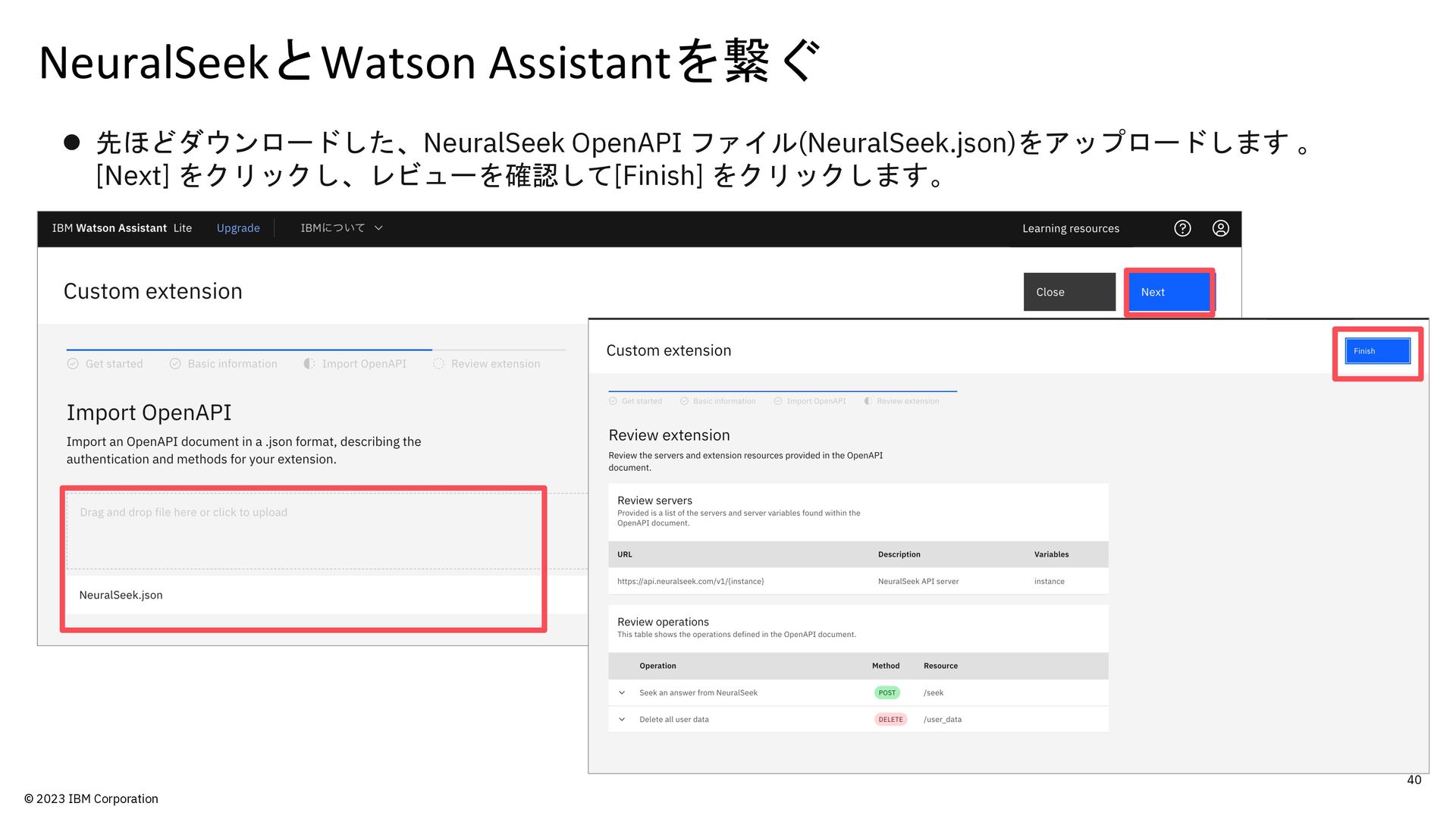Click the Resource column header

click(x=940, y=666)
